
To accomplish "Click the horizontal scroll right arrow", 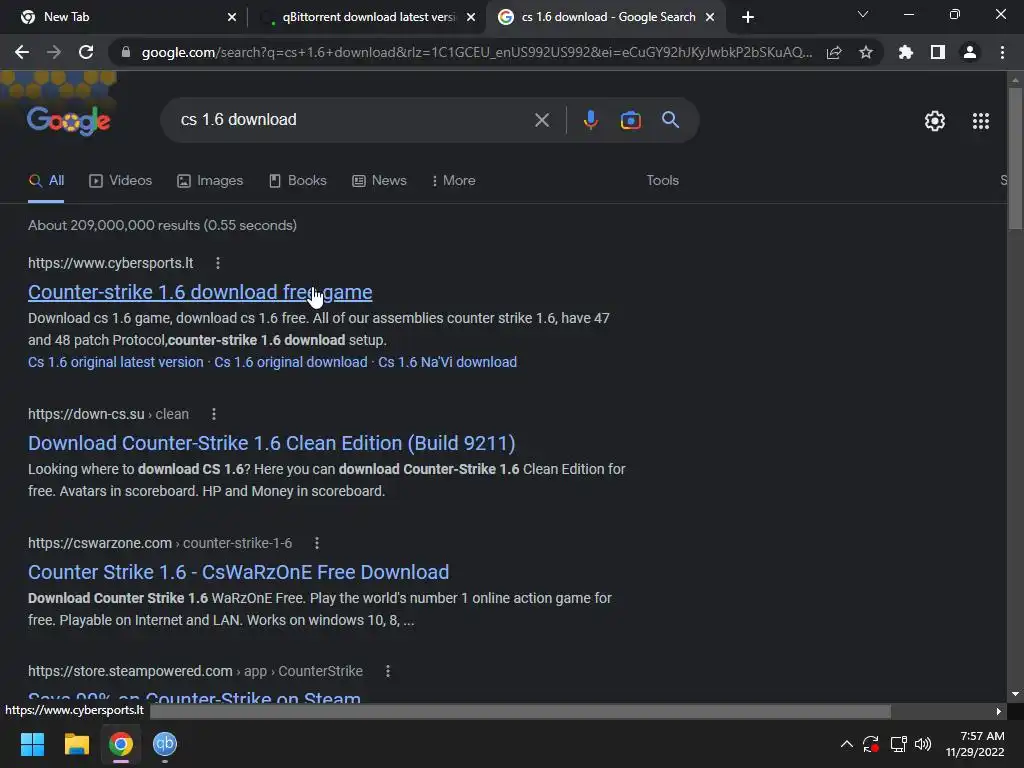I will coord(999,711).
